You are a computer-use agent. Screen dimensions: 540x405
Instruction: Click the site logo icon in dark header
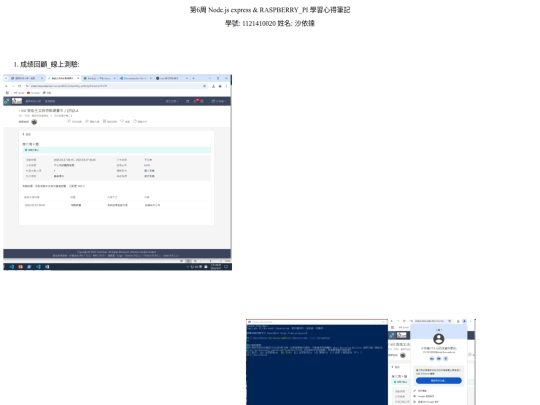click(7, 101)
